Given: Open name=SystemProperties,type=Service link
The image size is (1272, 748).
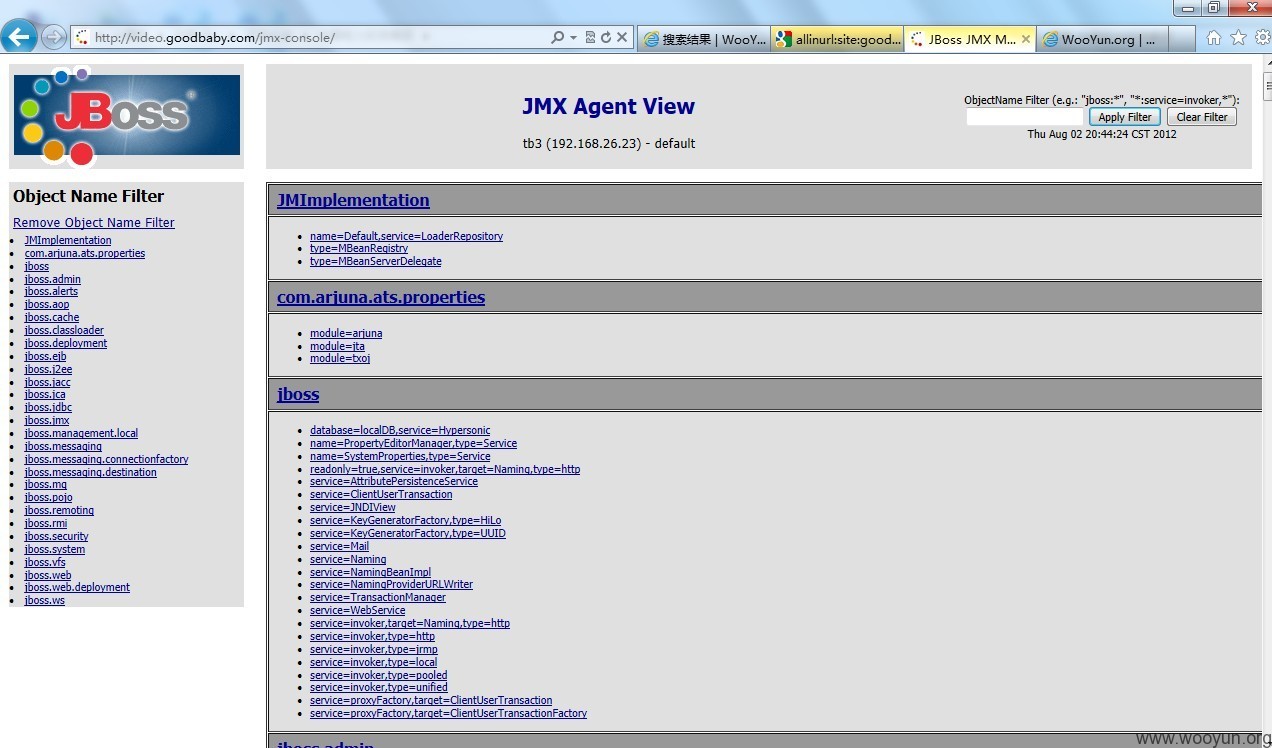Looking at the screenshot, I should [400, 456].
